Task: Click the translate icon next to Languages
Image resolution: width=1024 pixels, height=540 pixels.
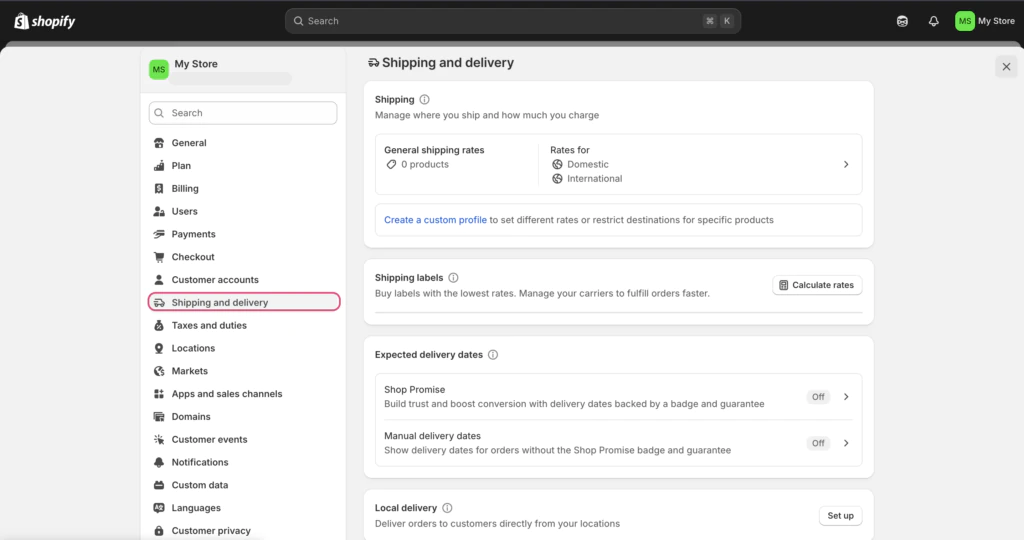Action: click(x=159, y=508)
